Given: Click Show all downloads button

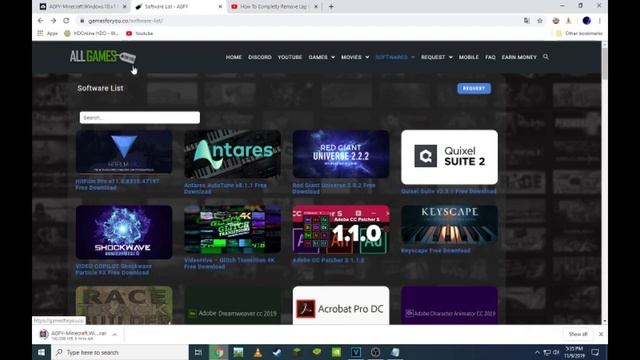Looking at the screenshot, I should pyautogui.click(x=578, y=334).
